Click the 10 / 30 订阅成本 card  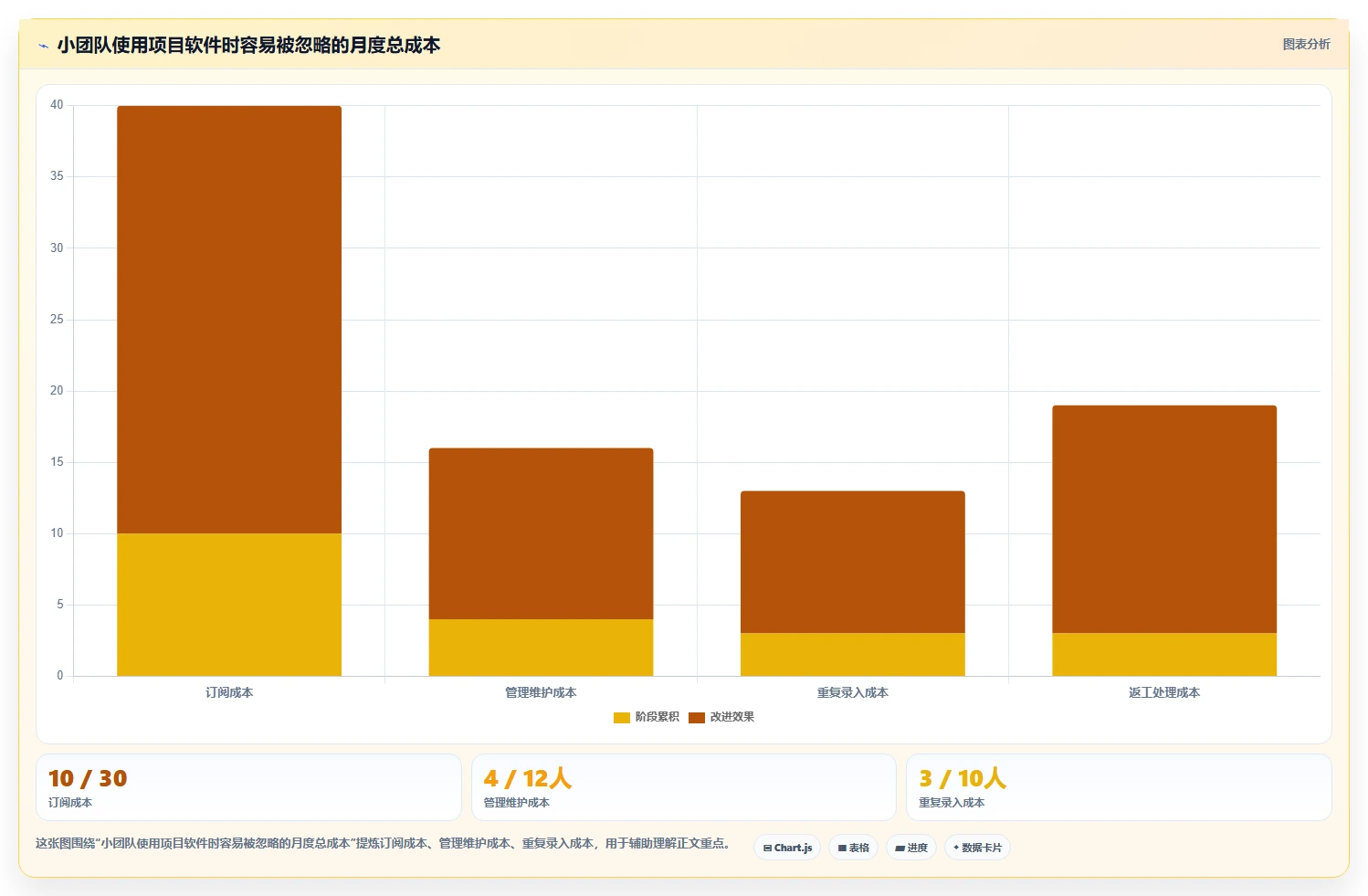pyautogui.click(x=248, y=787)
